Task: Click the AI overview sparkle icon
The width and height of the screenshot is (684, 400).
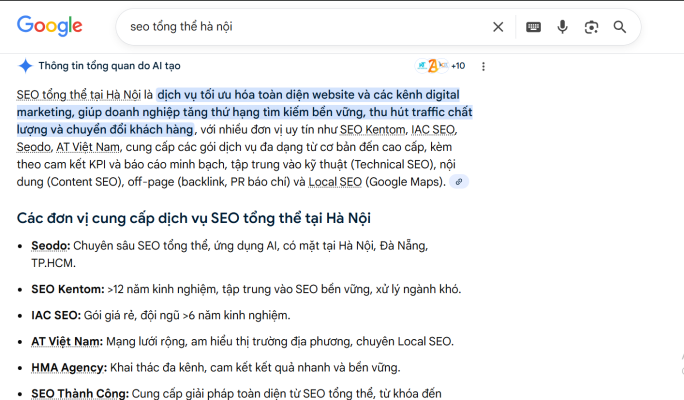Action: (x=25, y=66)
